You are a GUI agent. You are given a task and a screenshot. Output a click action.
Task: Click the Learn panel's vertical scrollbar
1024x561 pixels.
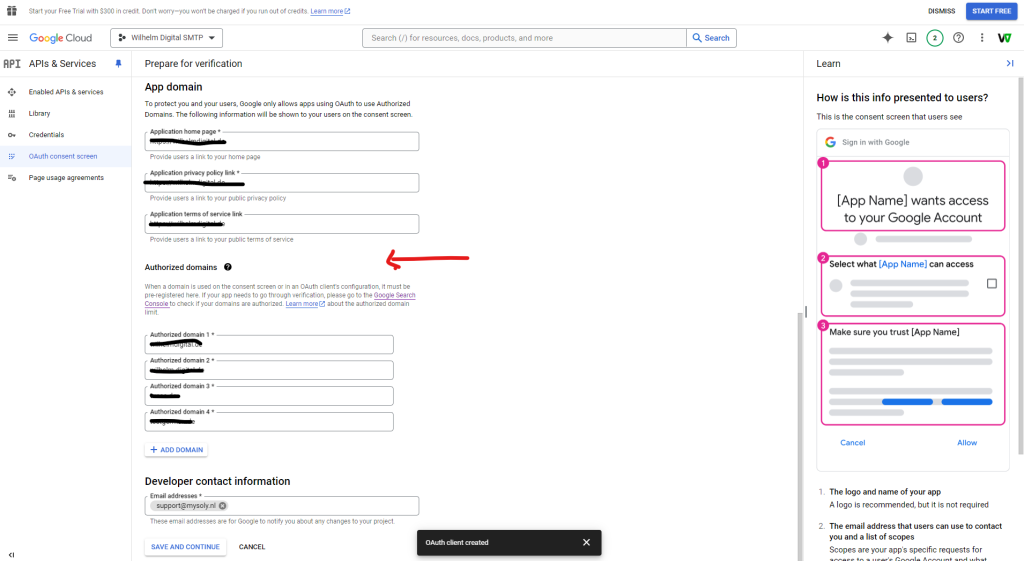click(x=1021, y=265)
